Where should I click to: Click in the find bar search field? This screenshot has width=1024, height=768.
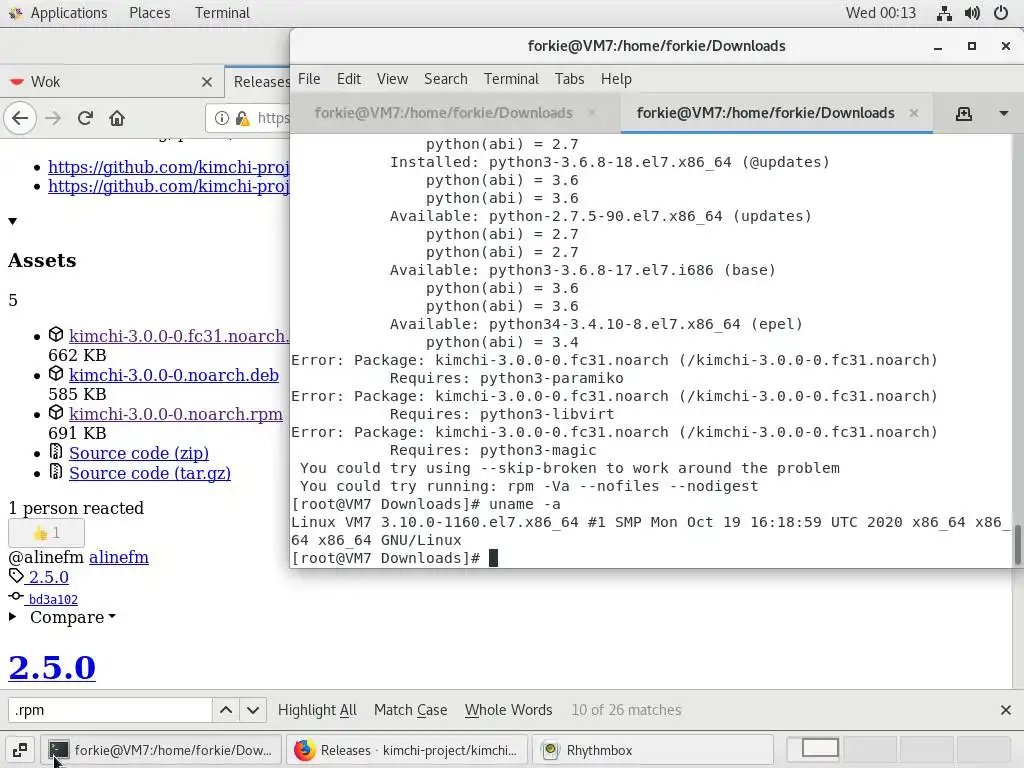click(x=110, y=710)
